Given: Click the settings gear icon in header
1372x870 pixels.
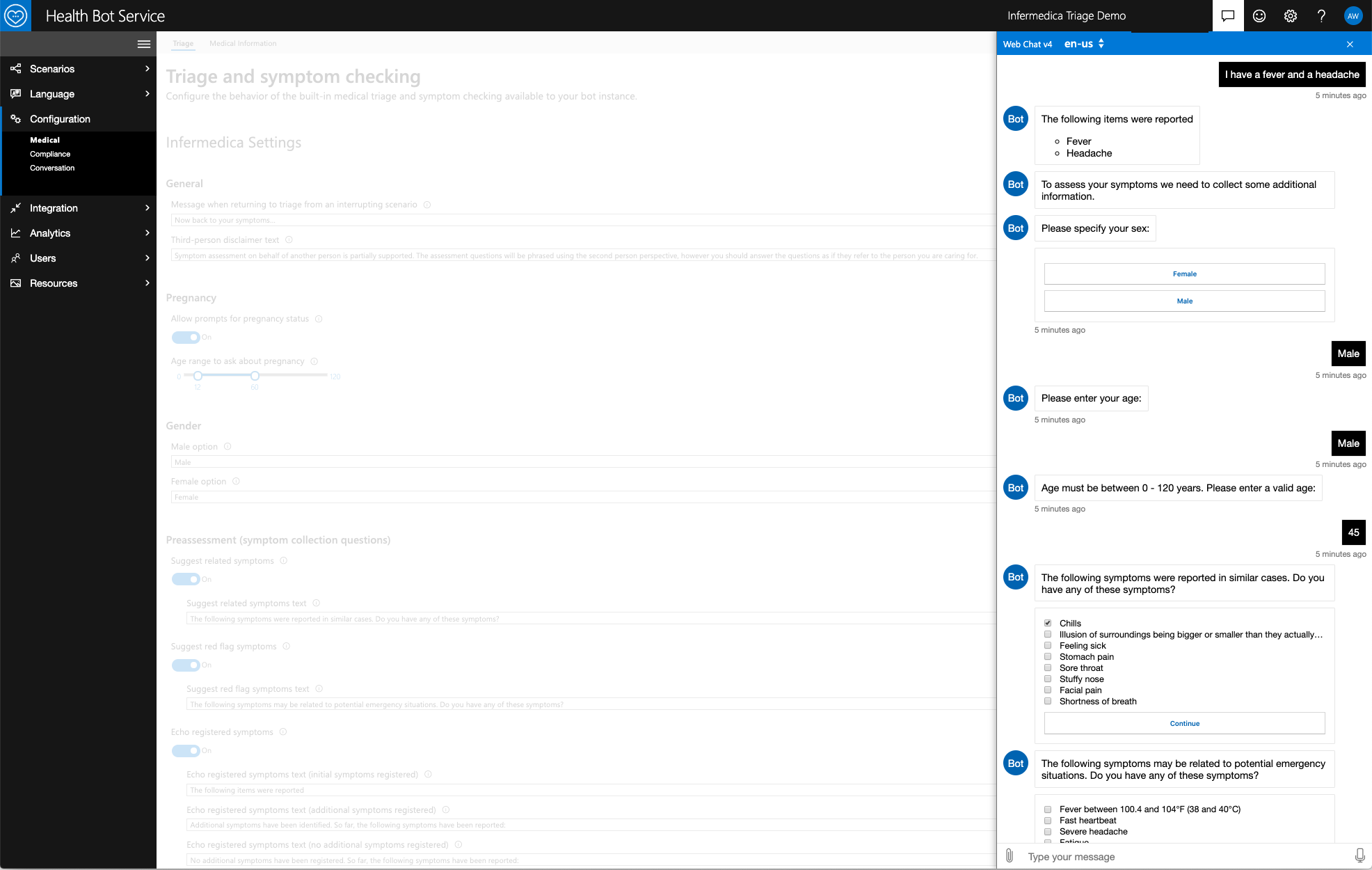Looking at the screenshot, I should [x=1291, y=16].
